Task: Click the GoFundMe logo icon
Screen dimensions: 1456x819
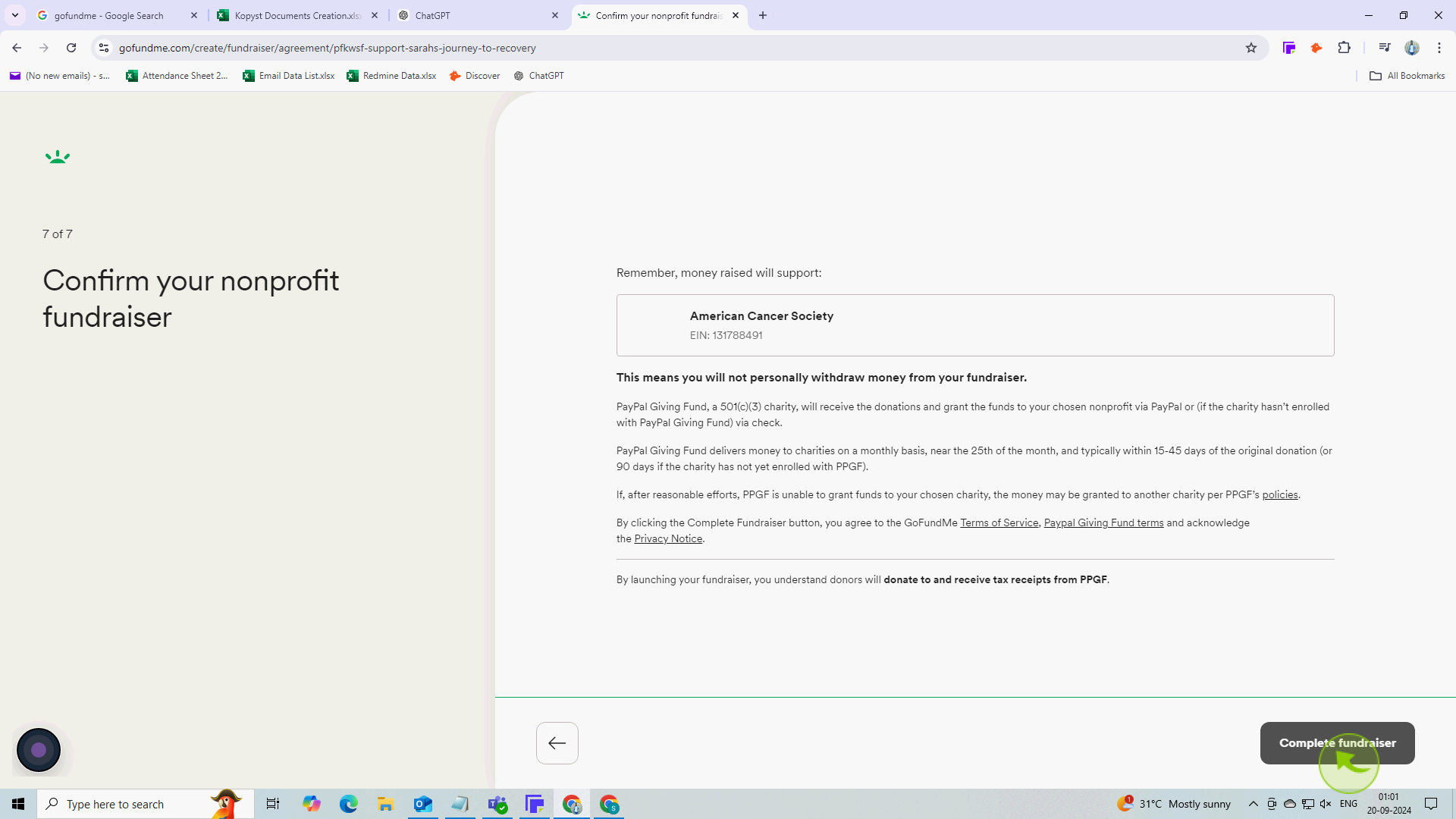Action: [x=58, y=157]
